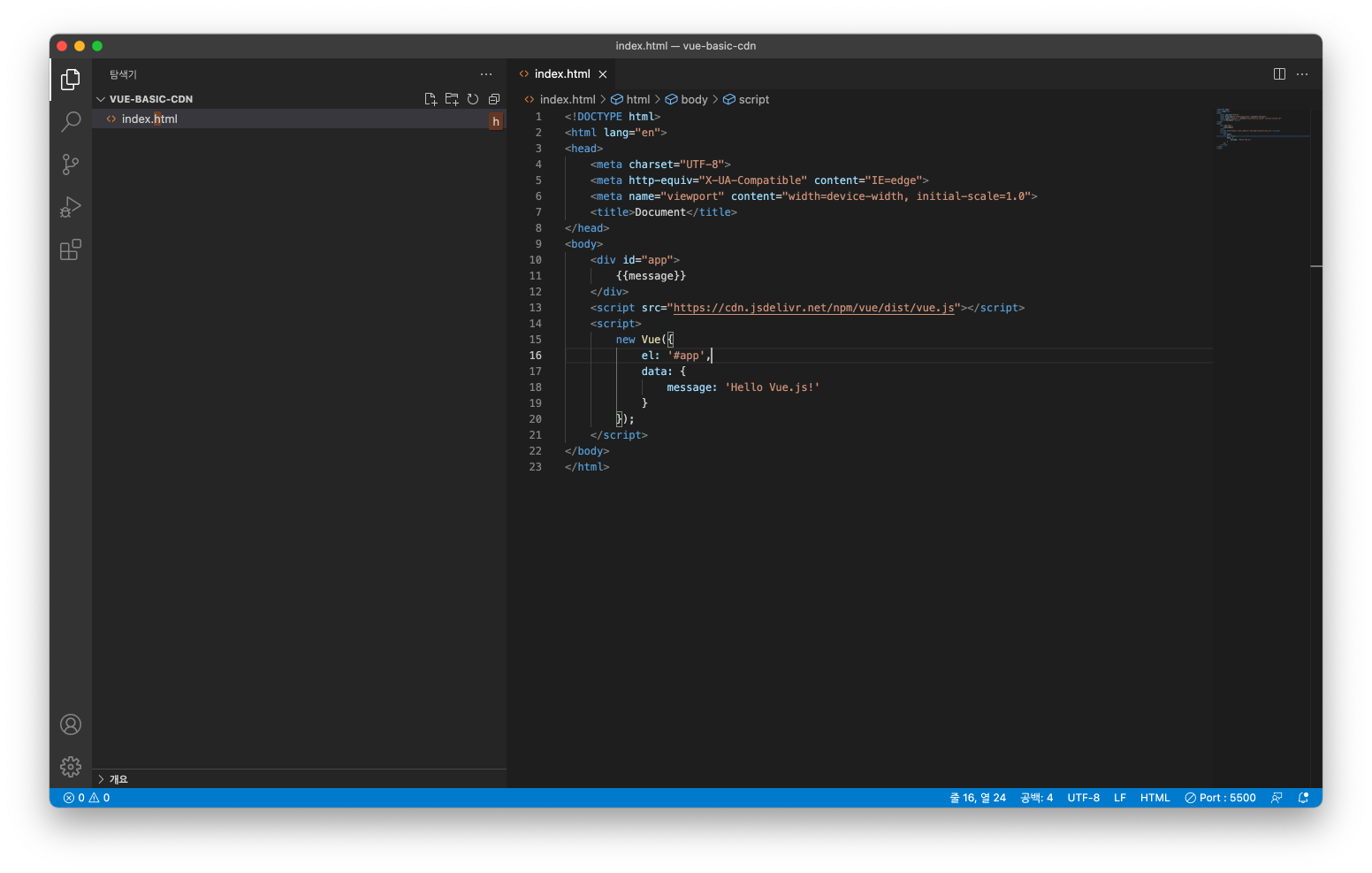This screenshot has width=1372, height=873.
Task: Click line number 16 in the gutter
Action: pyautogui.click(x=536, y=356)
